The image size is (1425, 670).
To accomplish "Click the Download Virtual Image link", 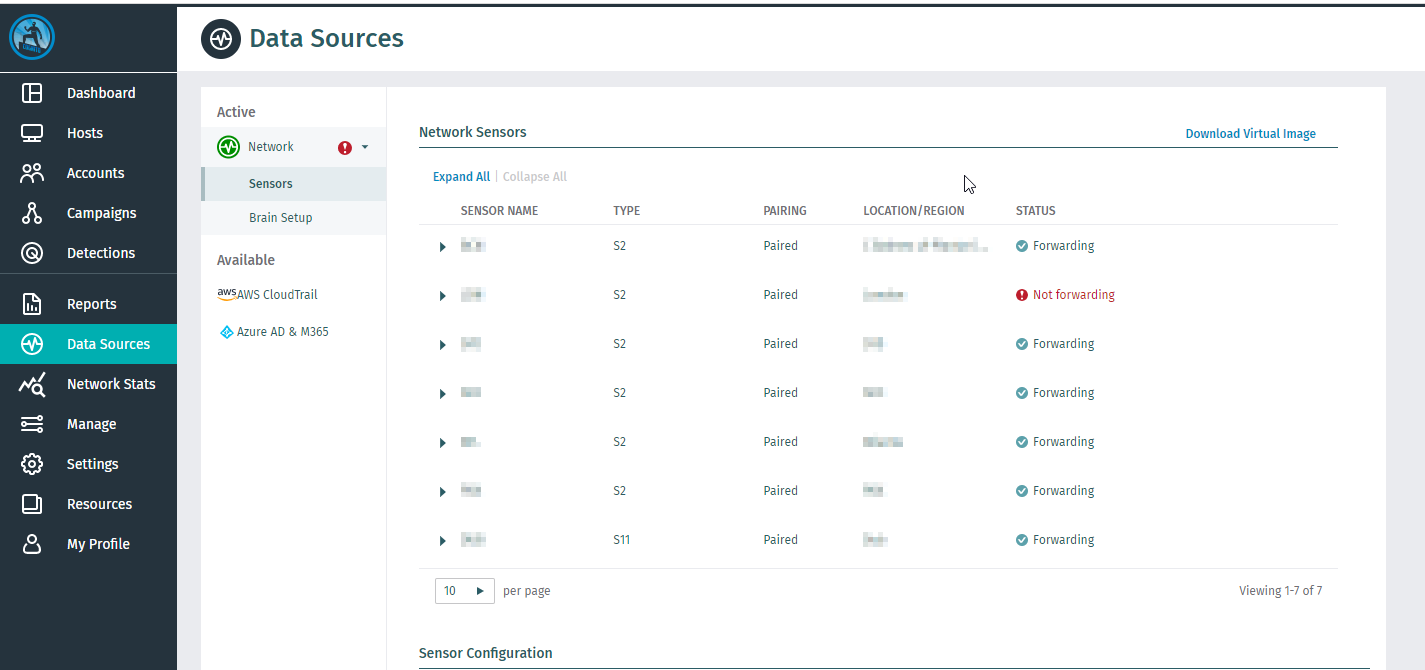I will 1250,134.
